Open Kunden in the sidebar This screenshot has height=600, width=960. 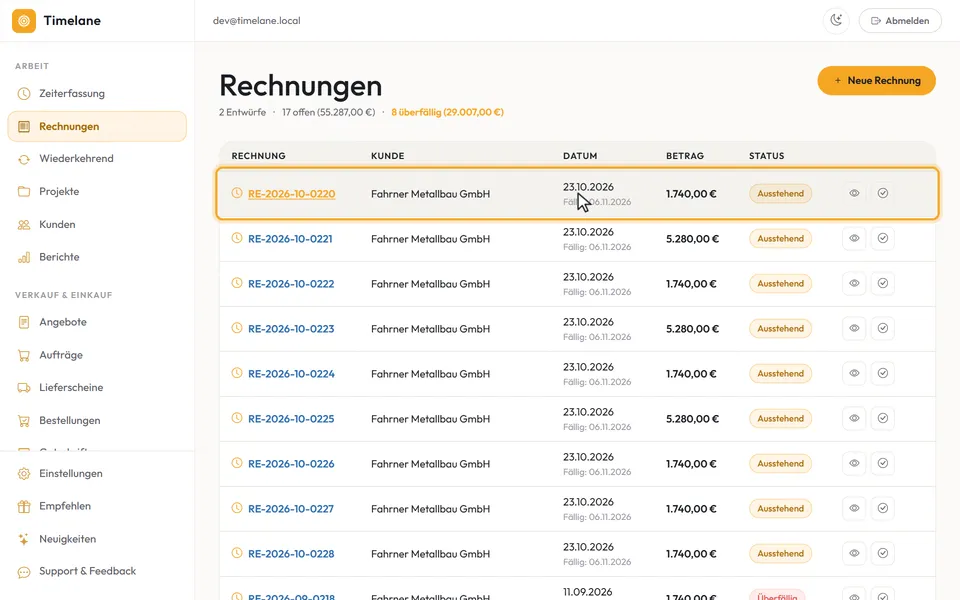click(x=97, y=225)
